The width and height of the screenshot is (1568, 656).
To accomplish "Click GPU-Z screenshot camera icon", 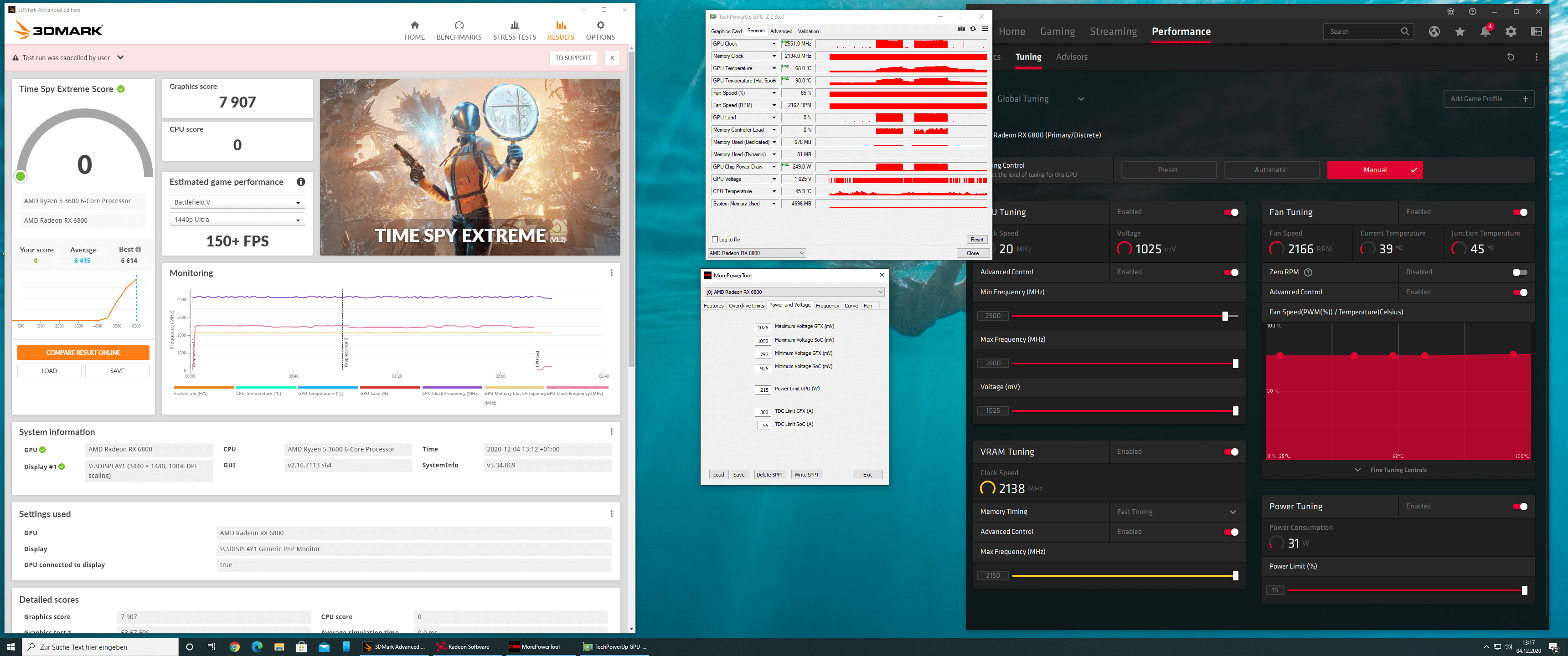I will [961, 29].
